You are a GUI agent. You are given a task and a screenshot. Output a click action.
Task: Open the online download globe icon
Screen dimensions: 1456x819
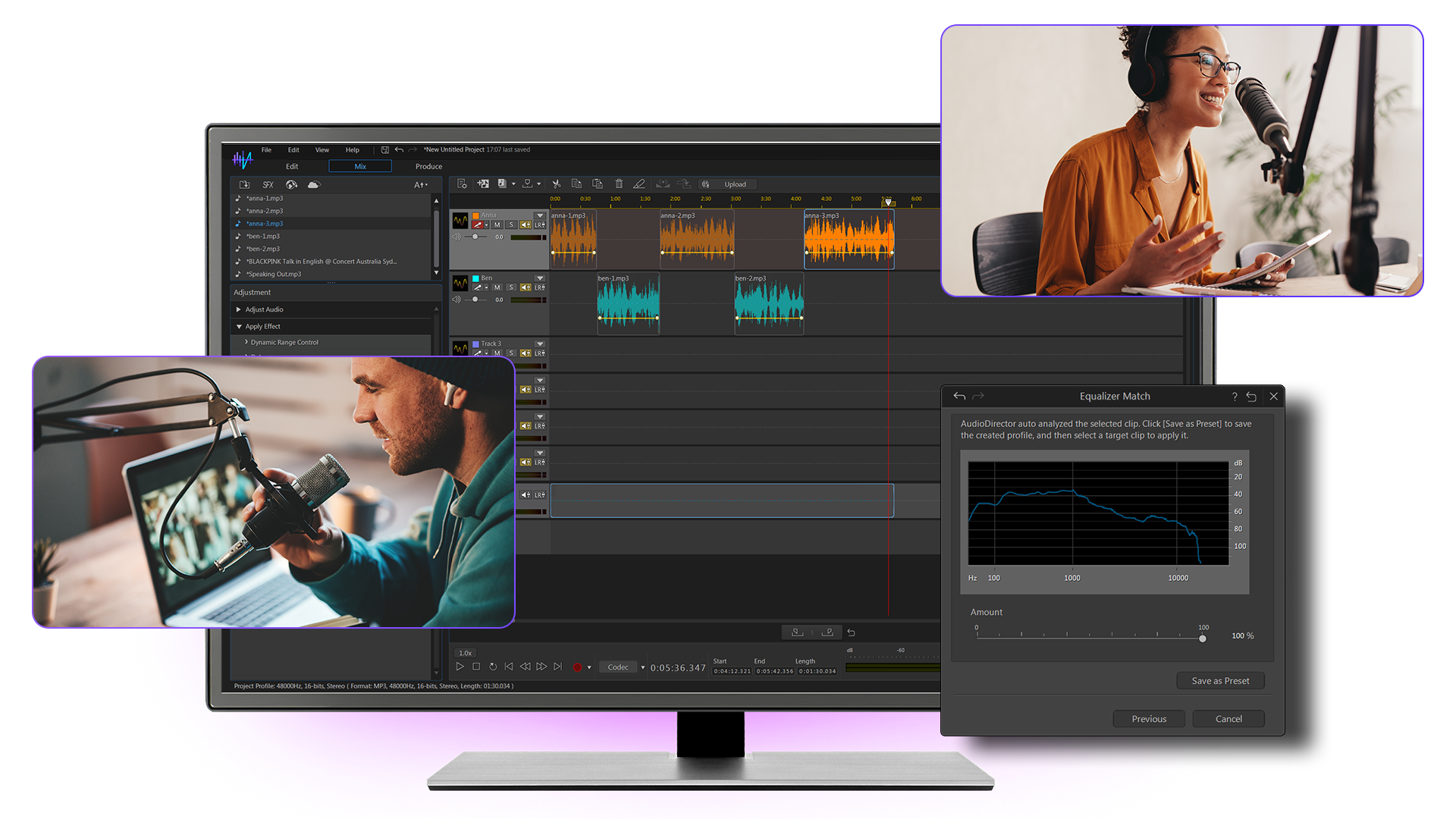[291, 184]
